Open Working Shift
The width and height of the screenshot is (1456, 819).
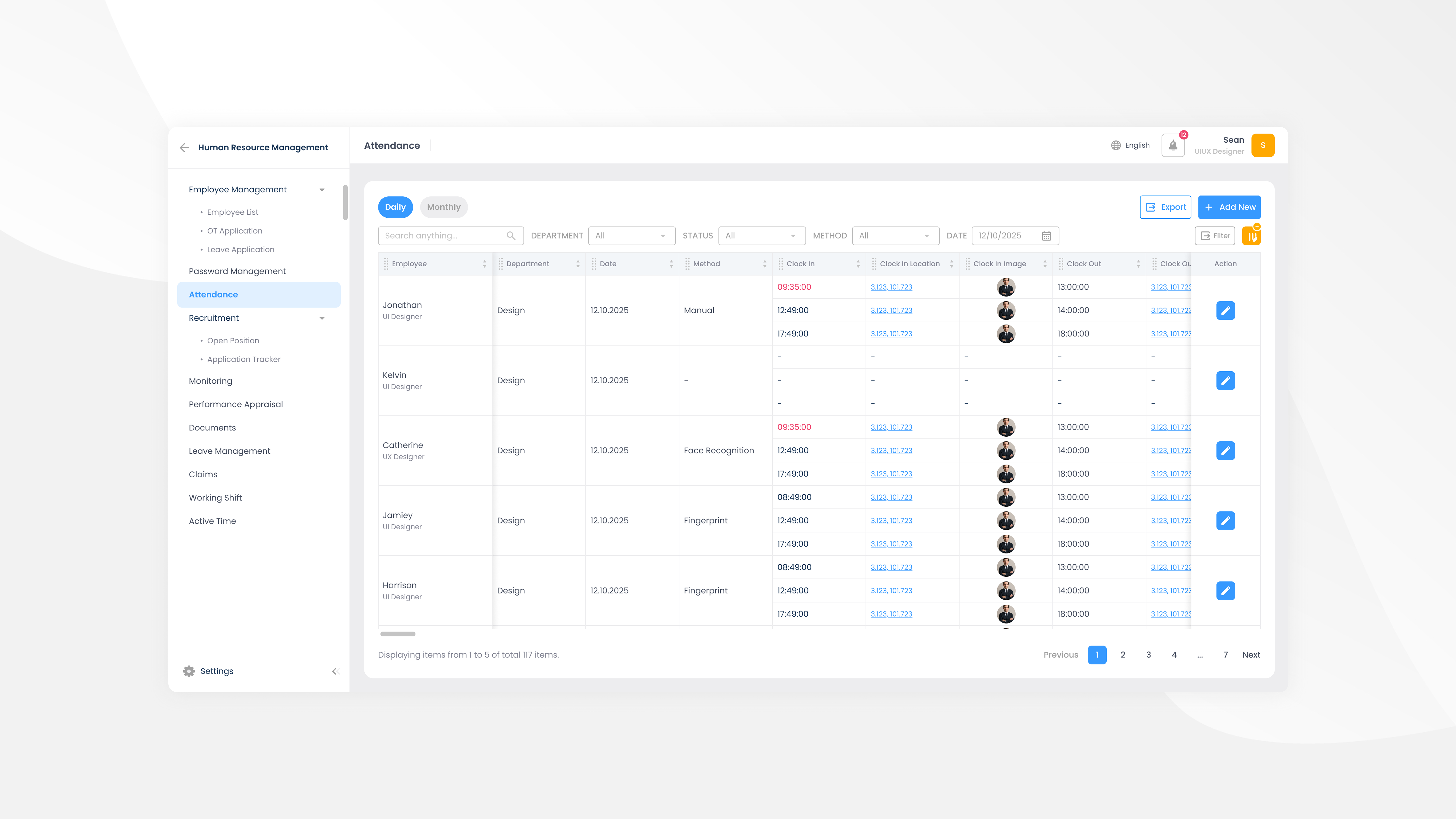coord(215,498)
